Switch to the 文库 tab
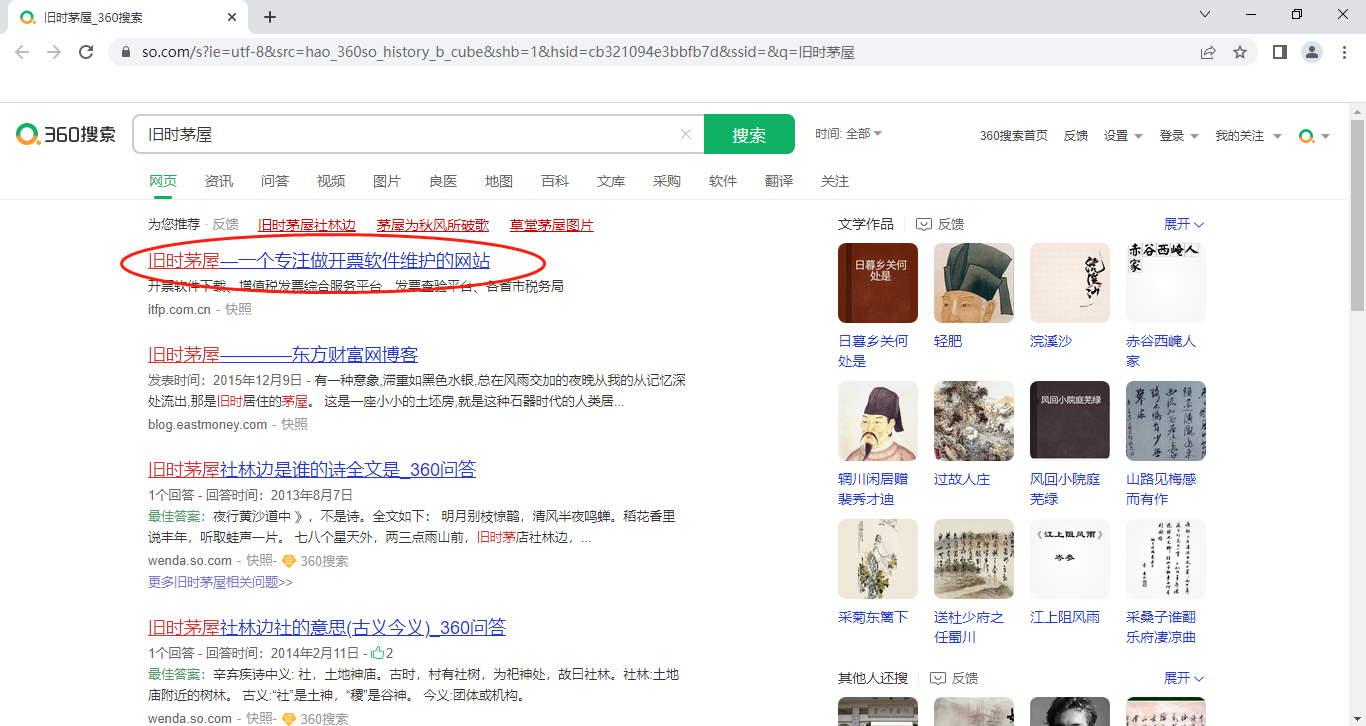This screenshot has height=726, width=1366. point(611,181)
